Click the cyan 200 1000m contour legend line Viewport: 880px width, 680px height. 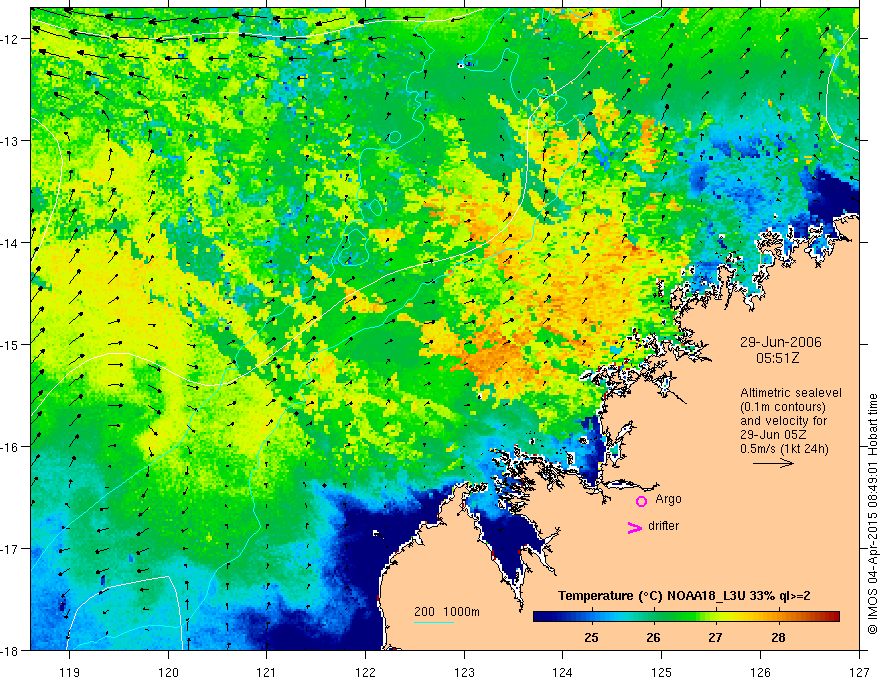434,623
